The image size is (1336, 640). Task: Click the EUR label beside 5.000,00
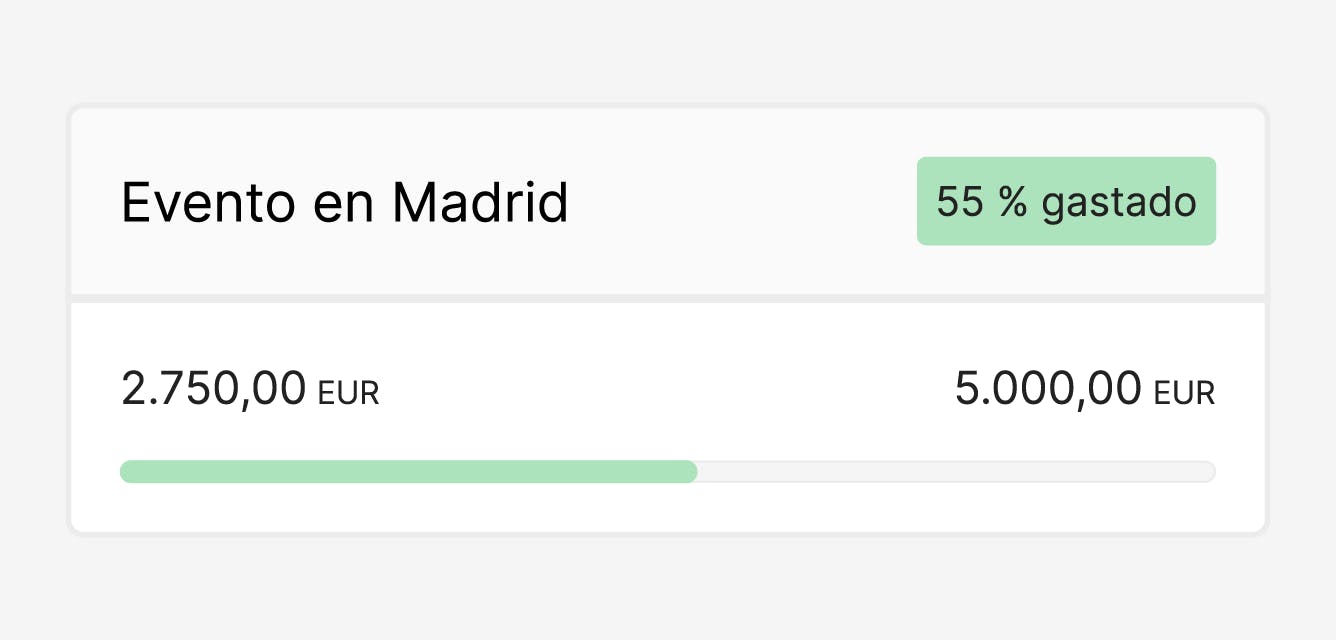tap(1184, 394)
